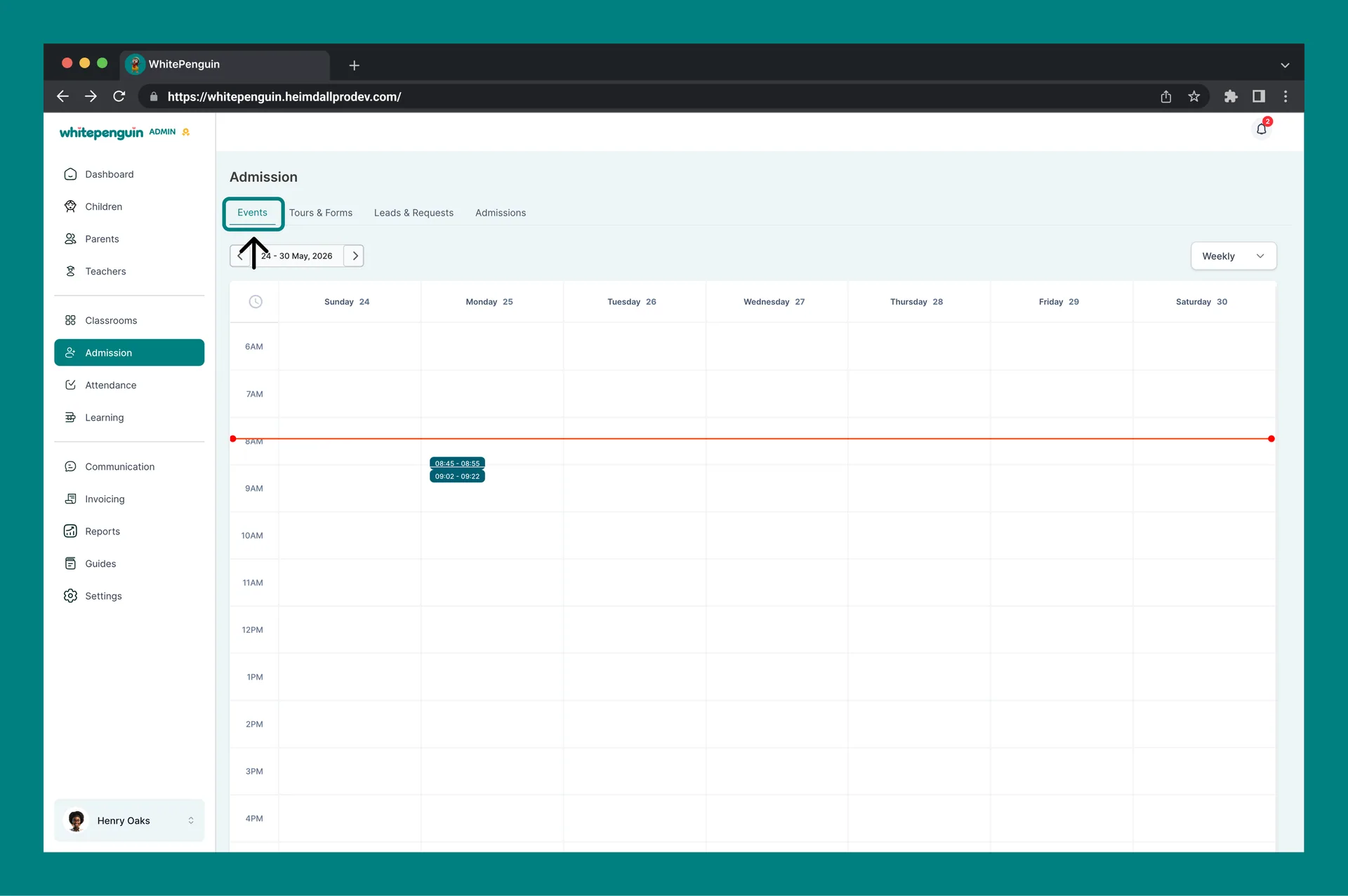Viewport: 1348px width, 896px height.
Task: Open the Dashboard sidebar icon
Action: pos(70,174)
